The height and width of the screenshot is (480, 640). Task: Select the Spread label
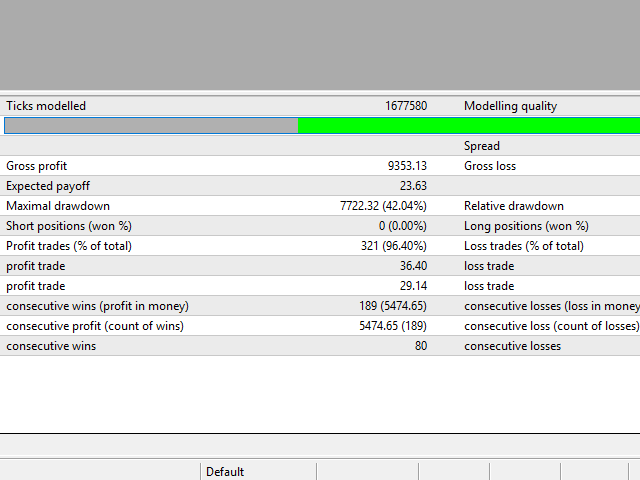click(482, 146)
